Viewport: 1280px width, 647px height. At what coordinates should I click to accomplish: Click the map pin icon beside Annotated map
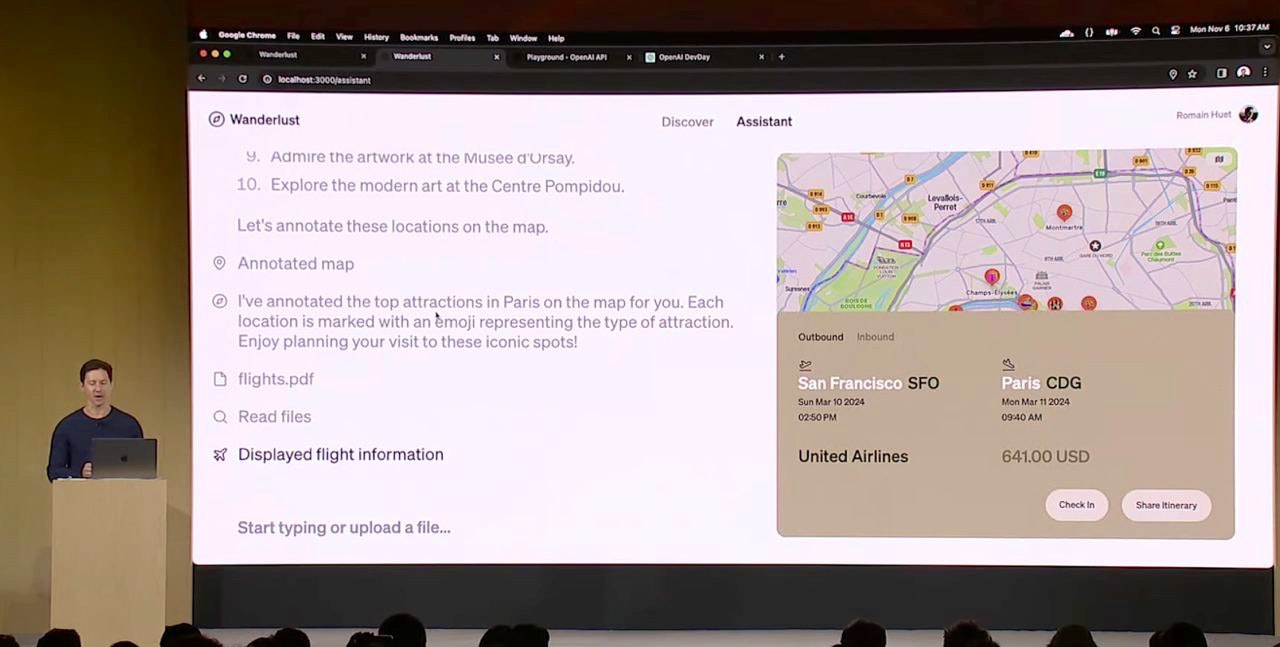(x=219, y=263)
